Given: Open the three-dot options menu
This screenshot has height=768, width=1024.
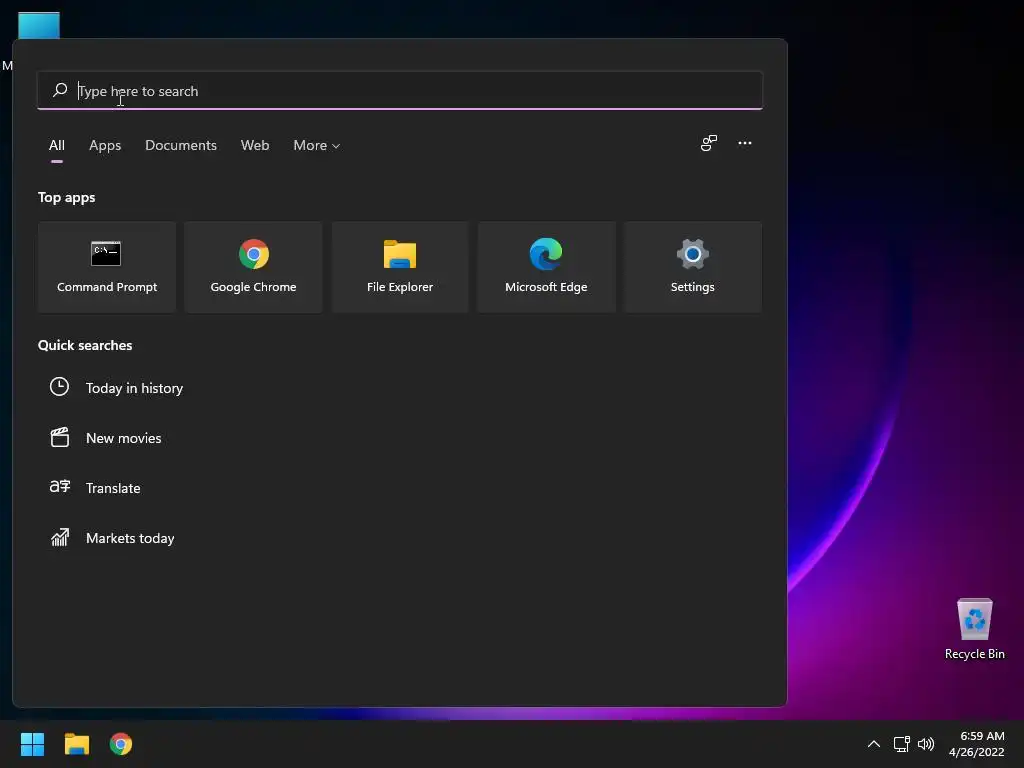Looking at the screenshot, I should (744, 143).
